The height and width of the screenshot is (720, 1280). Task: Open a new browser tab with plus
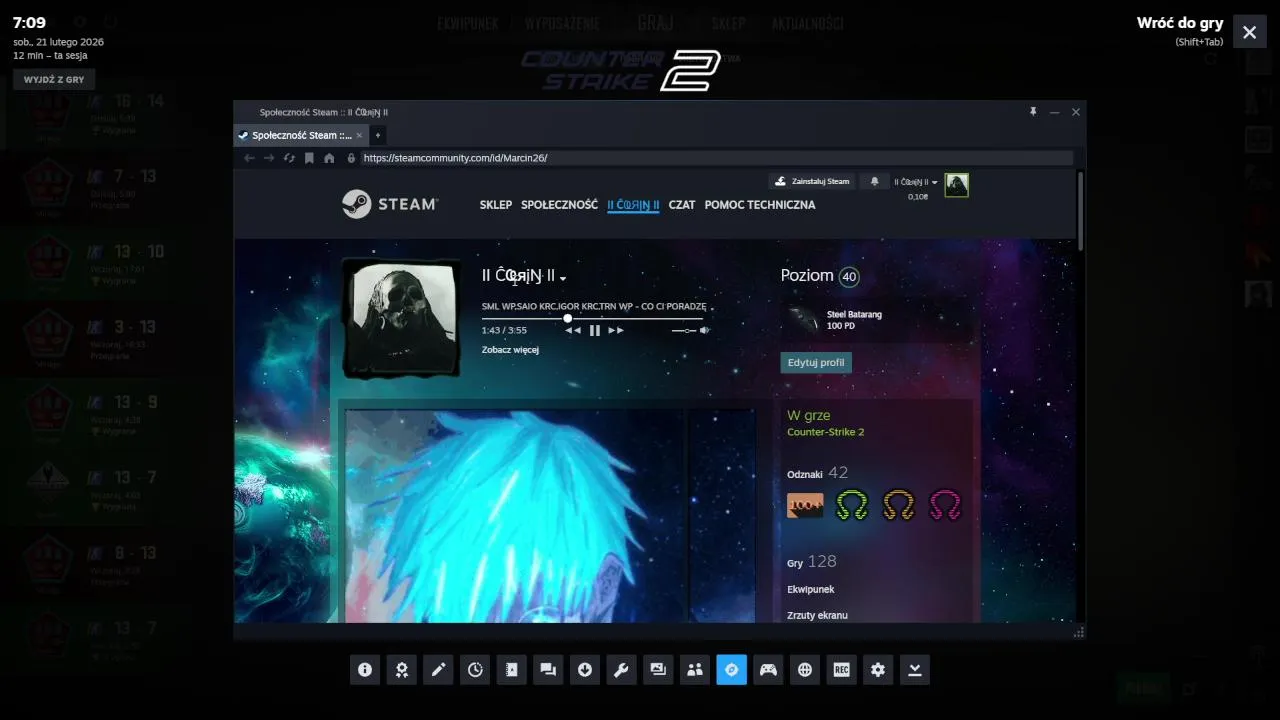(x=378, y=135)
